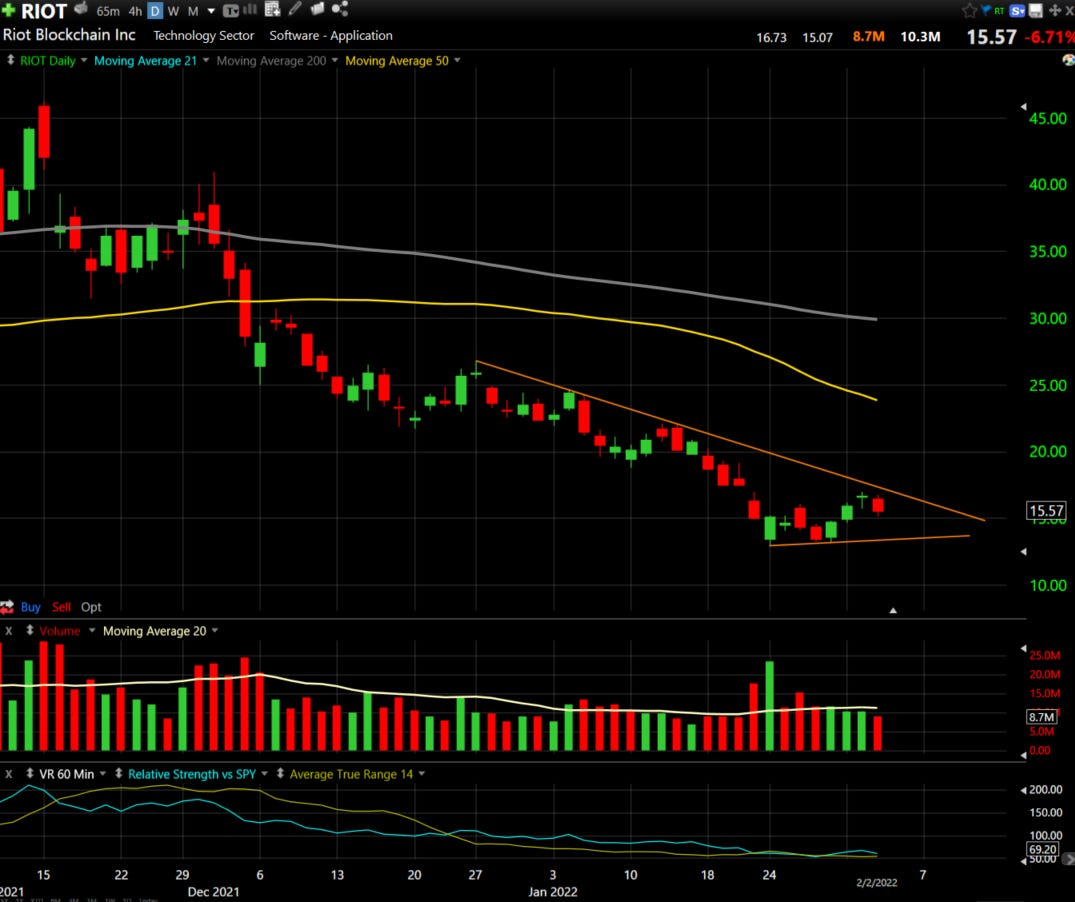Screen dimensions: 1075x902
Task: Click reorder arrows beside Average True Range 14
Action: pos(280,774)
